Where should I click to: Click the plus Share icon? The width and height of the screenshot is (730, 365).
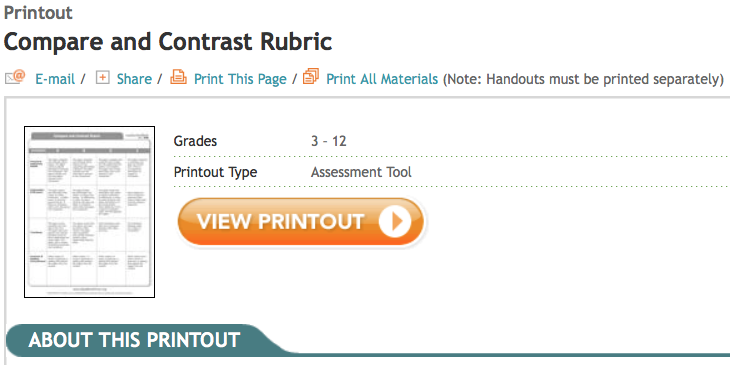click(x=102, y=78)
